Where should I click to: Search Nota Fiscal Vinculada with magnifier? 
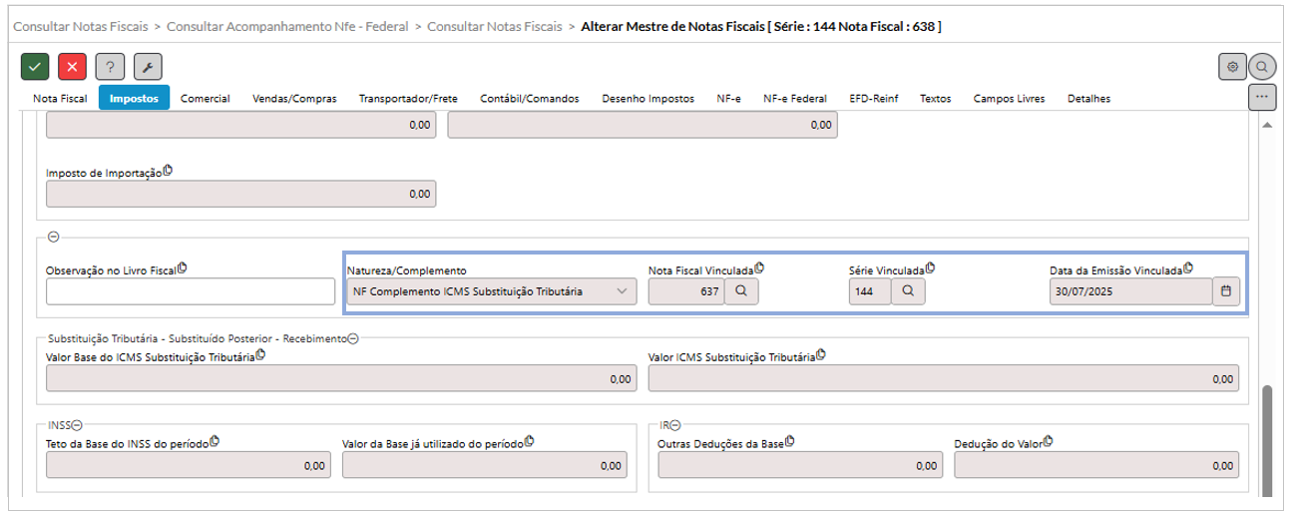tap(741, 291)
